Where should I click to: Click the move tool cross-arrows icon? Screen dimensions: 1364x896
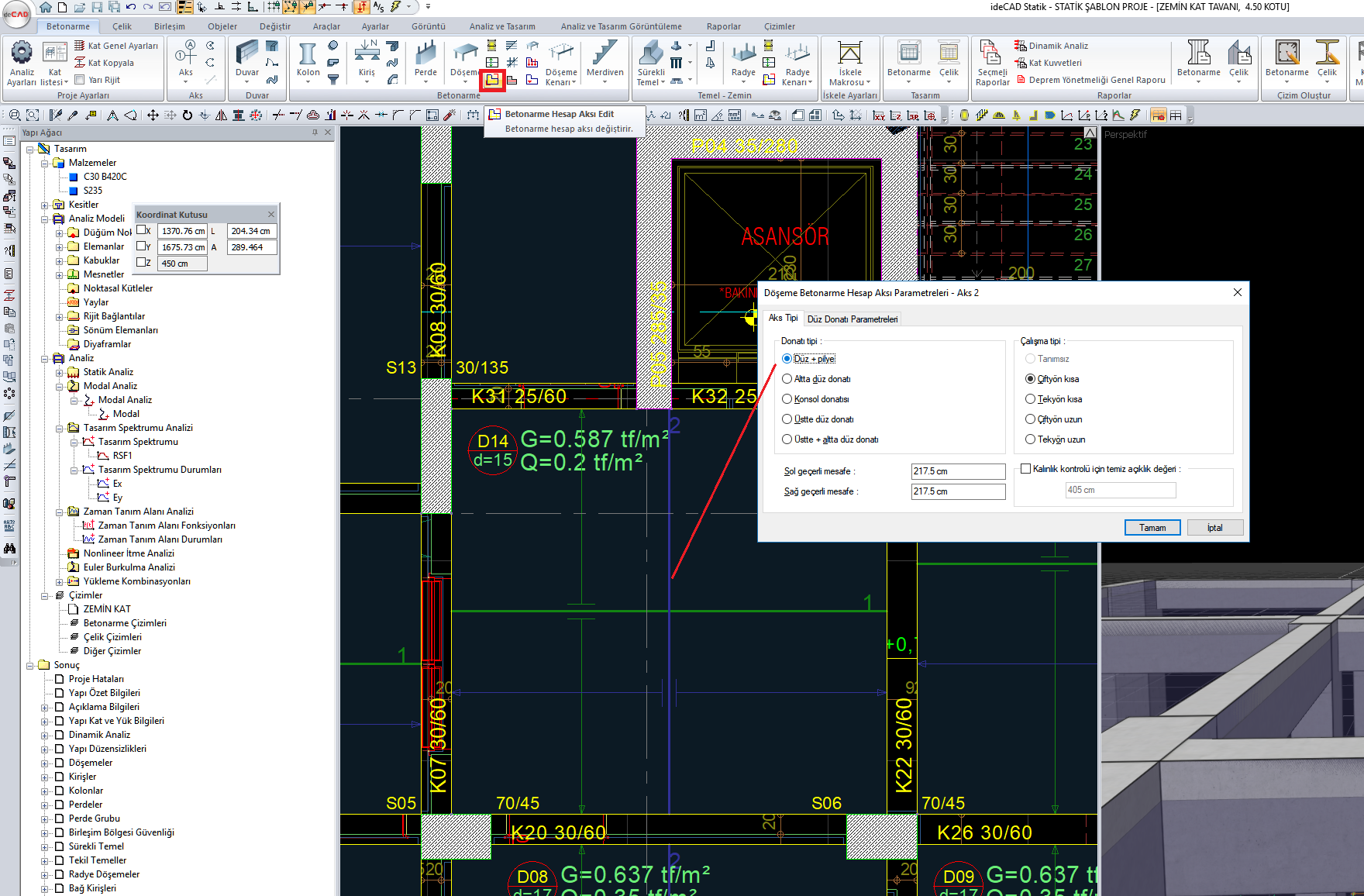153,115
